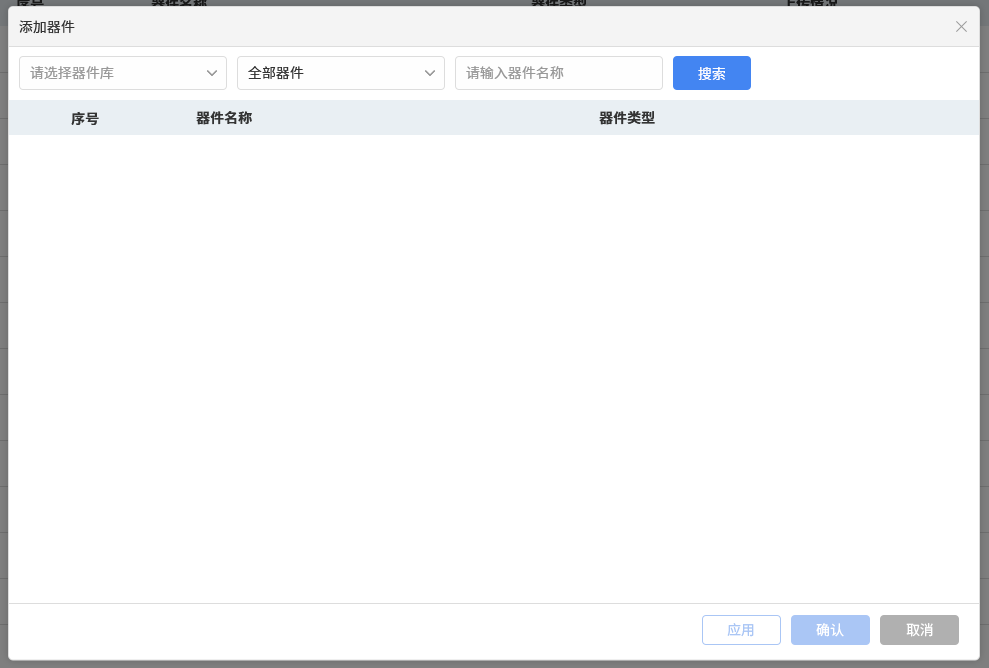Click the 序号 column header
Viewport: 989px width, 668px height.
tap(85, 119)
